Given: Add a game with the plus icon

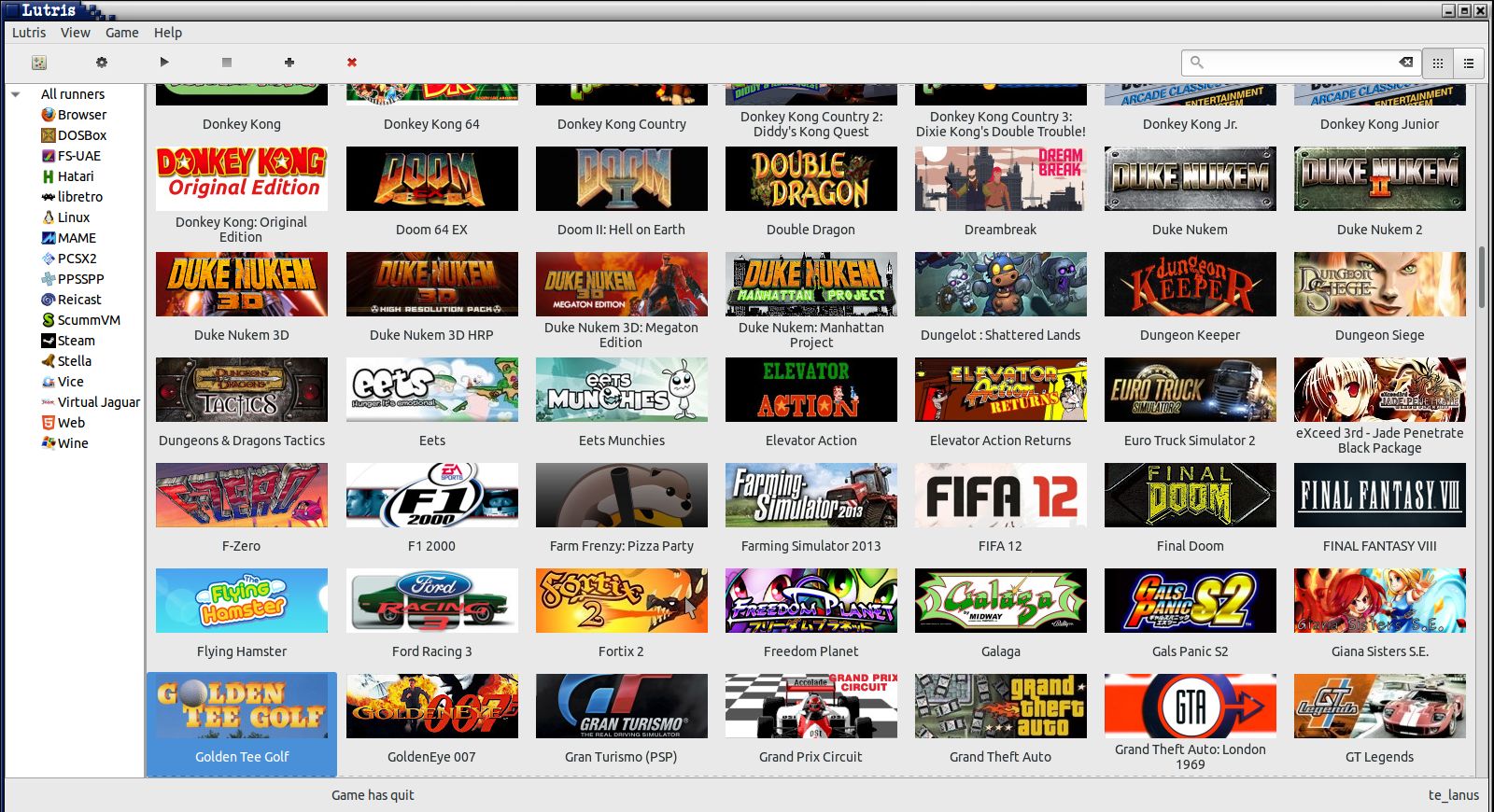Looking at the screenshot, I should coord(289,63).
